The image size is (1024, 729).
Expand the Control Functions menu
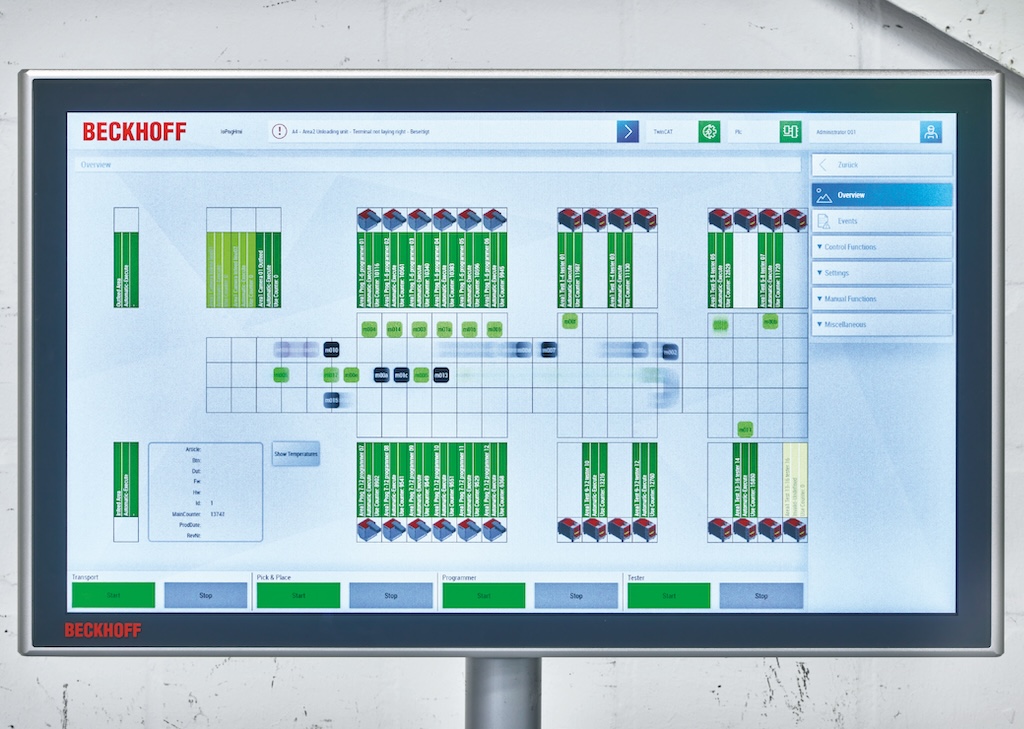(882, 247)
